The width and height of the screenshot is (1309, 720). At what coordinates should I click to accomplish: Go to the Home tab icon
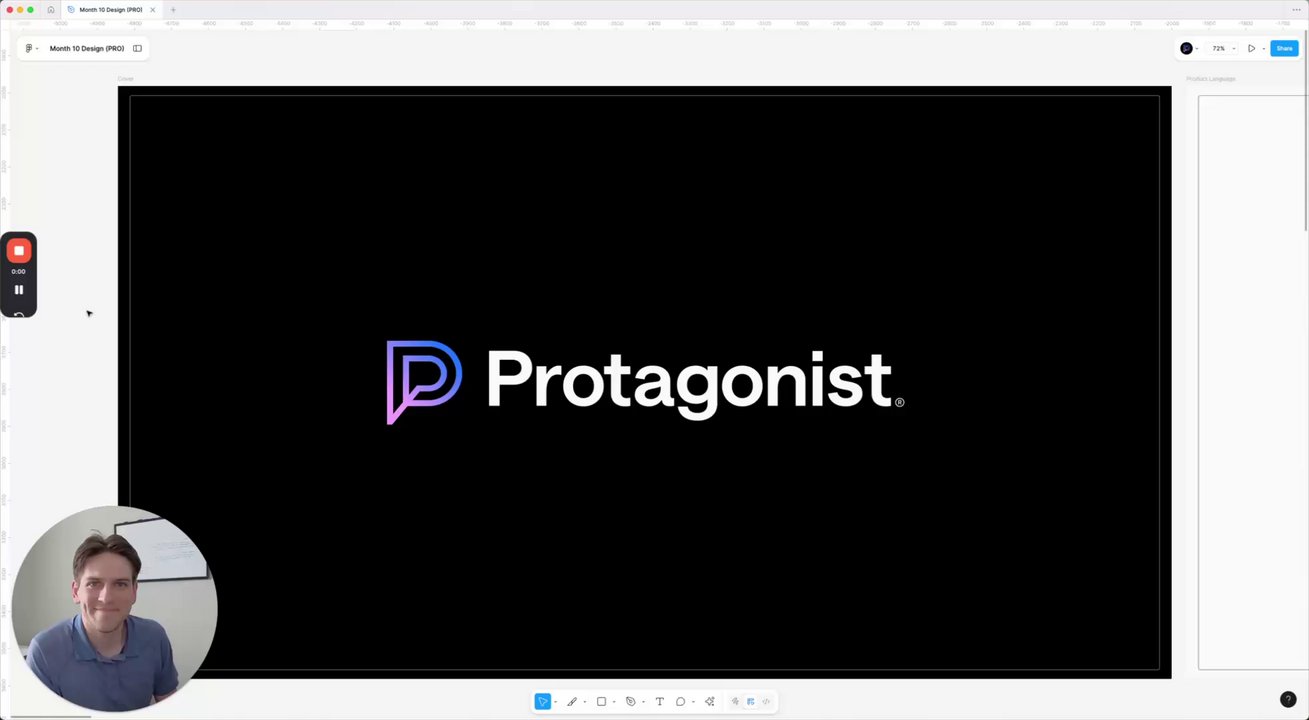coord(51,10)
